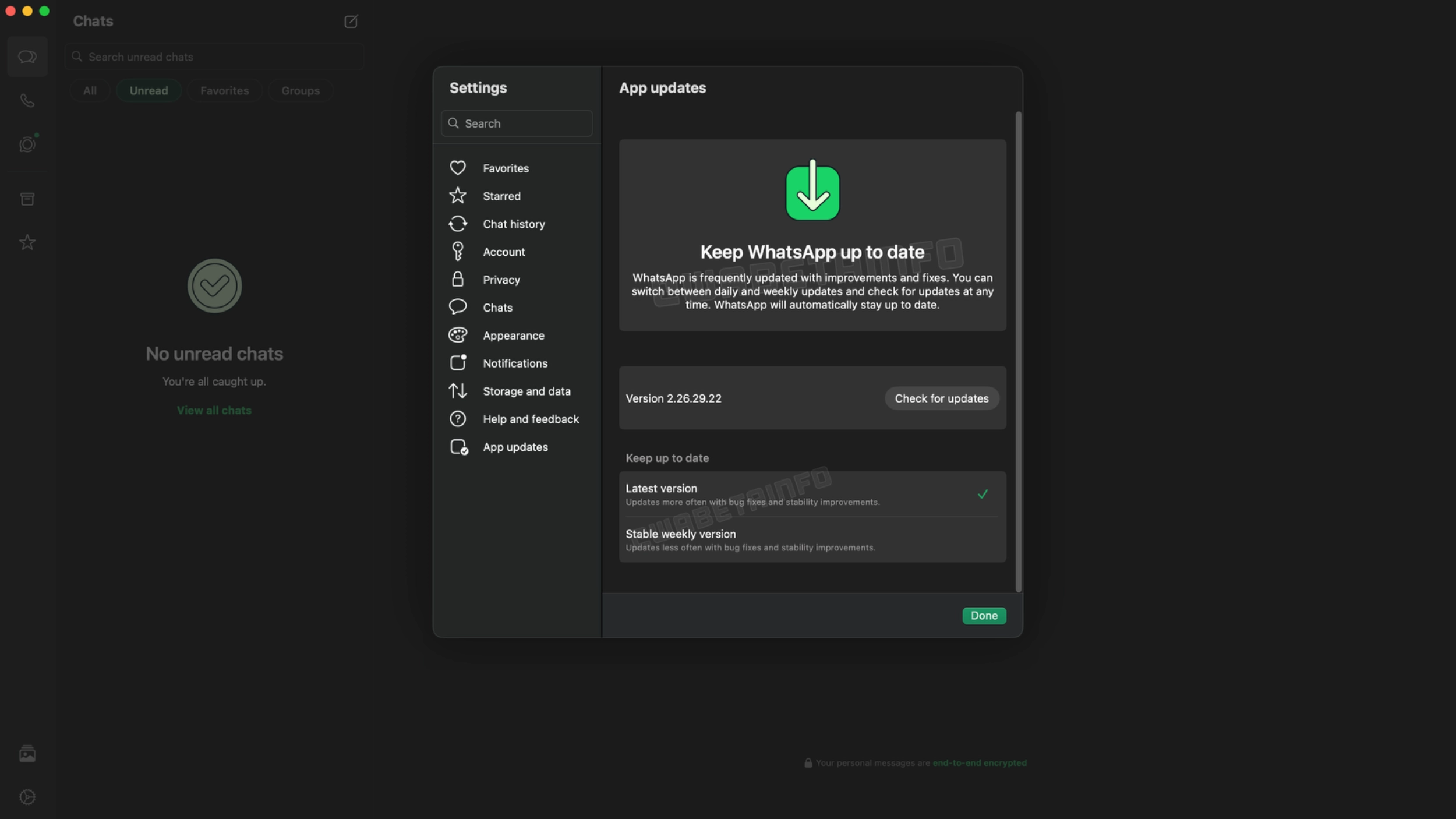This screenshot has height=819, width=1456.
Task: Click the Version 2.26.29.22 text
Action: 673,398
